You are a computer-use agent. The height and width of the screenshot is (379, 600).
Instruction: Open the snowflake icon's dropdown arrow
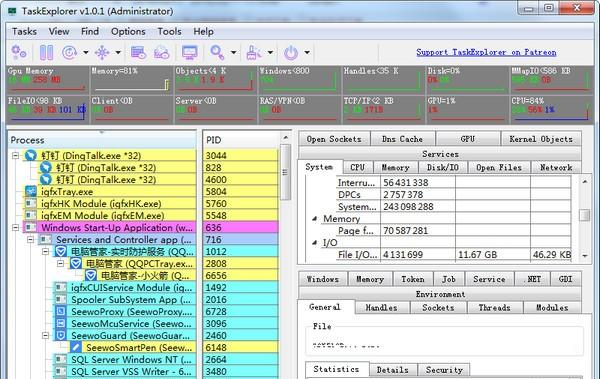(x=118, y=52)
